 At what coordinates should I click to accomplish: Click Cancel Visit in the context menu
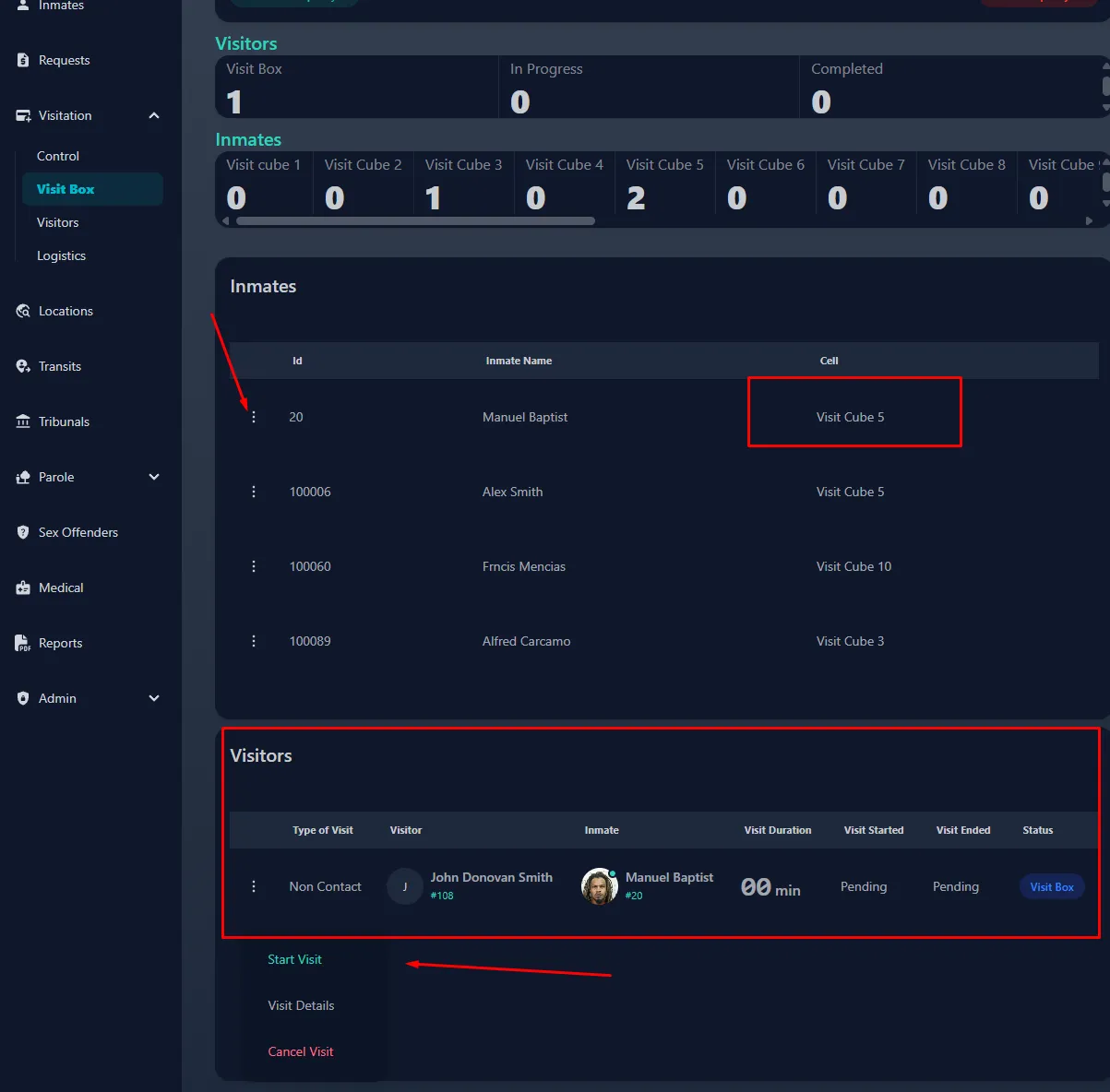(x=300, y=1051)
